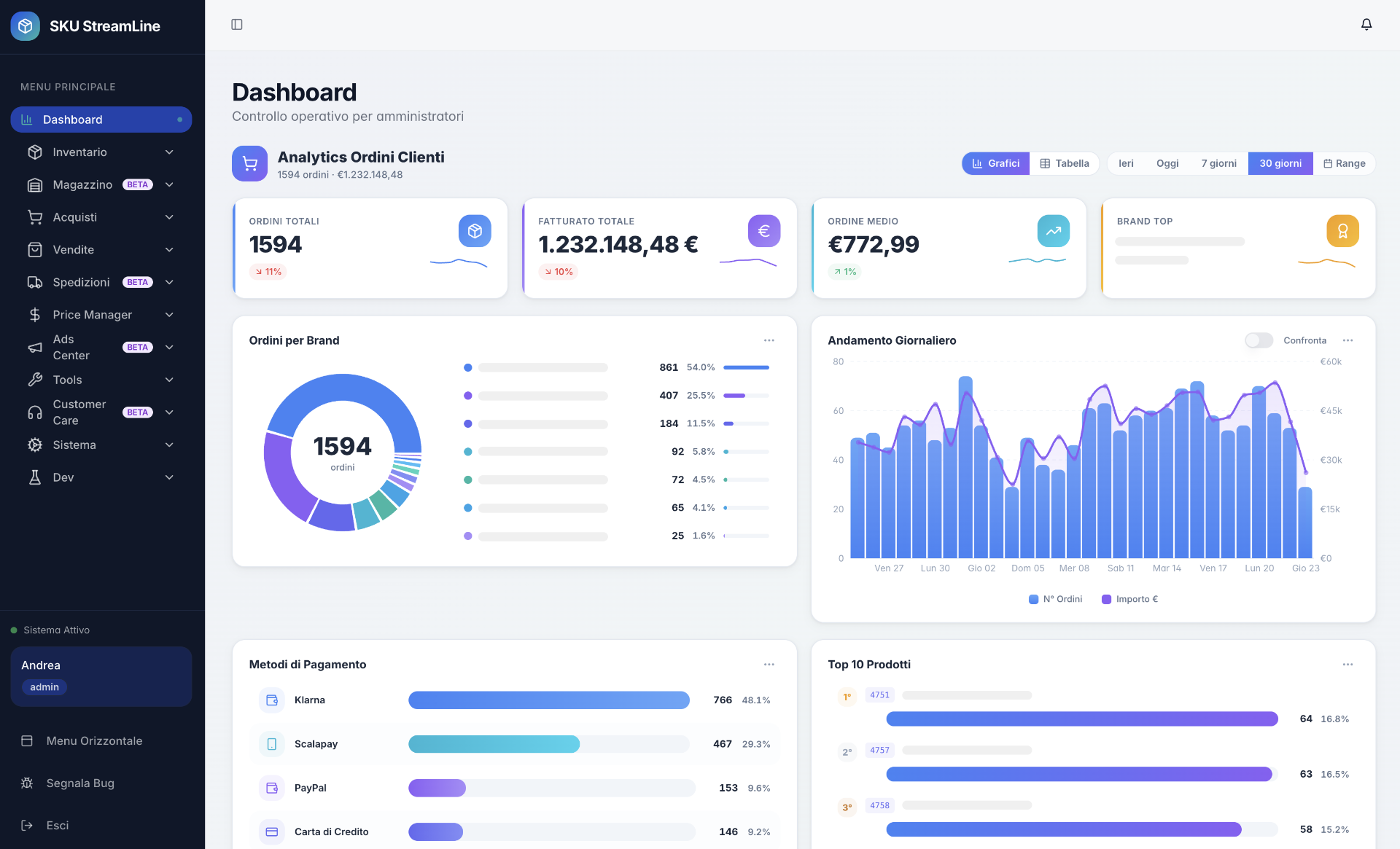Open the Andrea admin profile card

(x=101, y=676)
